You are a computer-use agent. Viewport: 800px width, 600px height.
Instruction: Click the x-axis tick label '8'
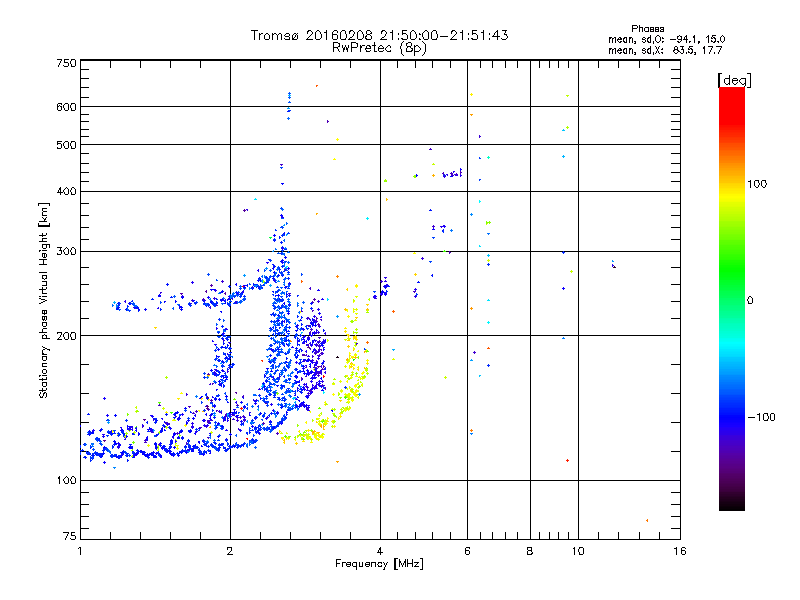tap(530, 551)
